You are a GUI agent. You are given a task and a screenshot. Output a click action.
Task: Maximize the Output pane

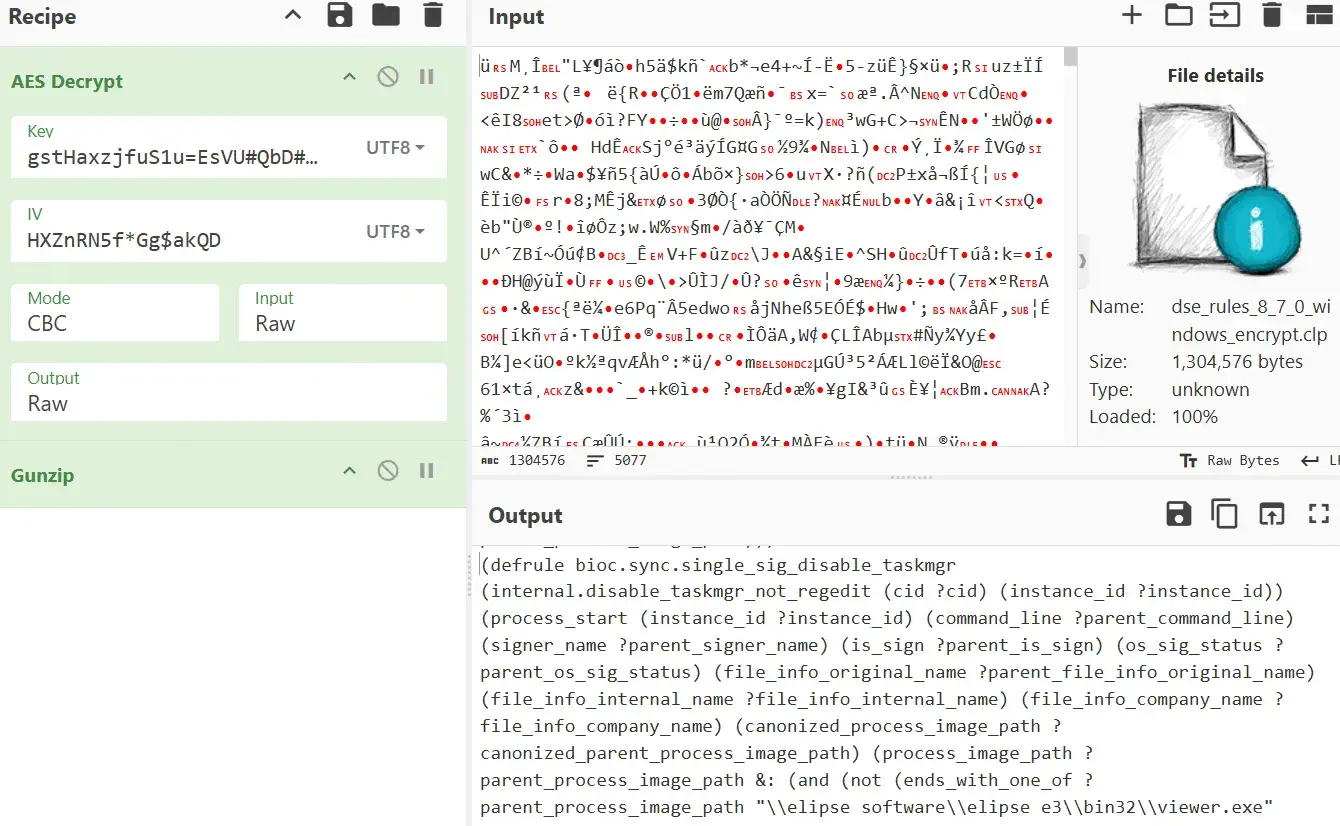pyautogui.click(x=1318, y=513)
